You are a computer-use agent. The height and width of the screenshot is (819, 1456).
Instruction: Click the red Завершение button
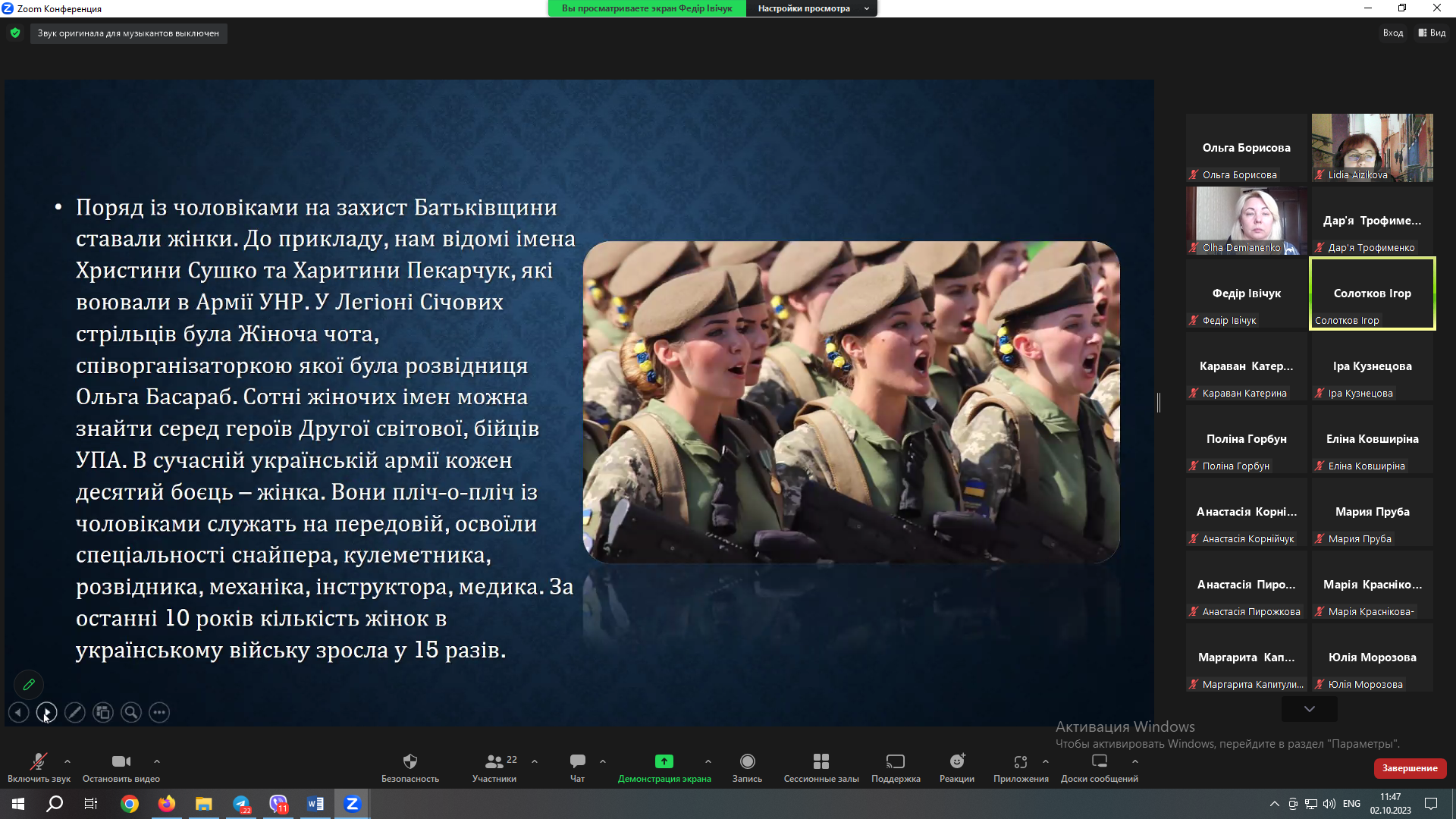point(1410,767)
